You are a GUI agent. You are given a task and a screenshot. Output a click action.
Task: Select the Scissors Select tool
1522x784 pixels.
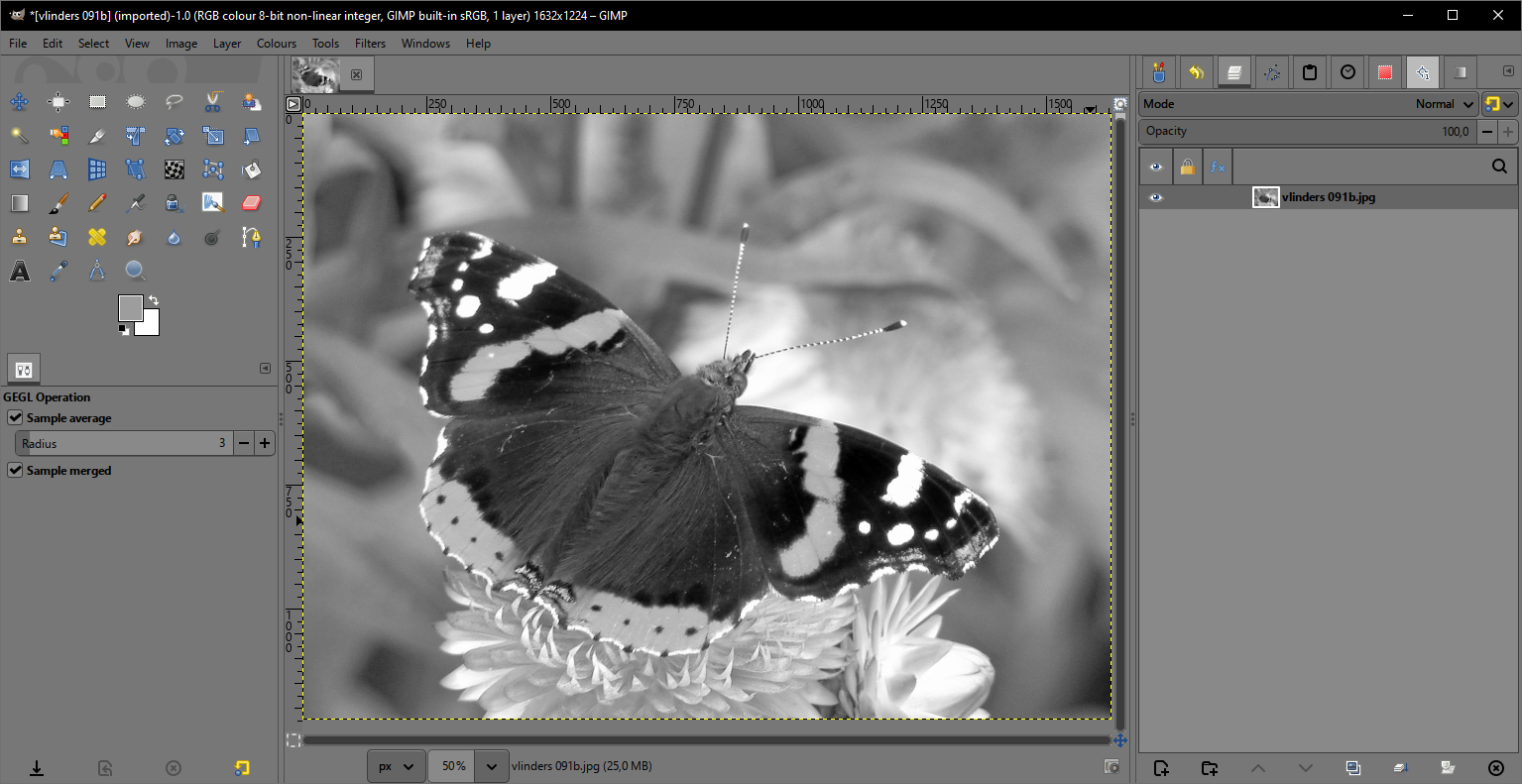coord(213,102)
